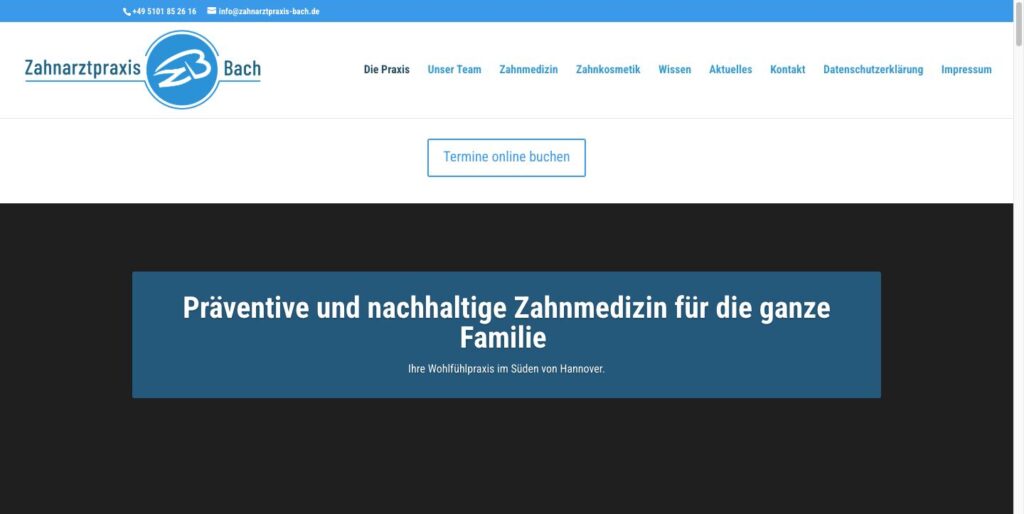Click the Termine online buchen button

pyautogui.click(x=506, y=157)
